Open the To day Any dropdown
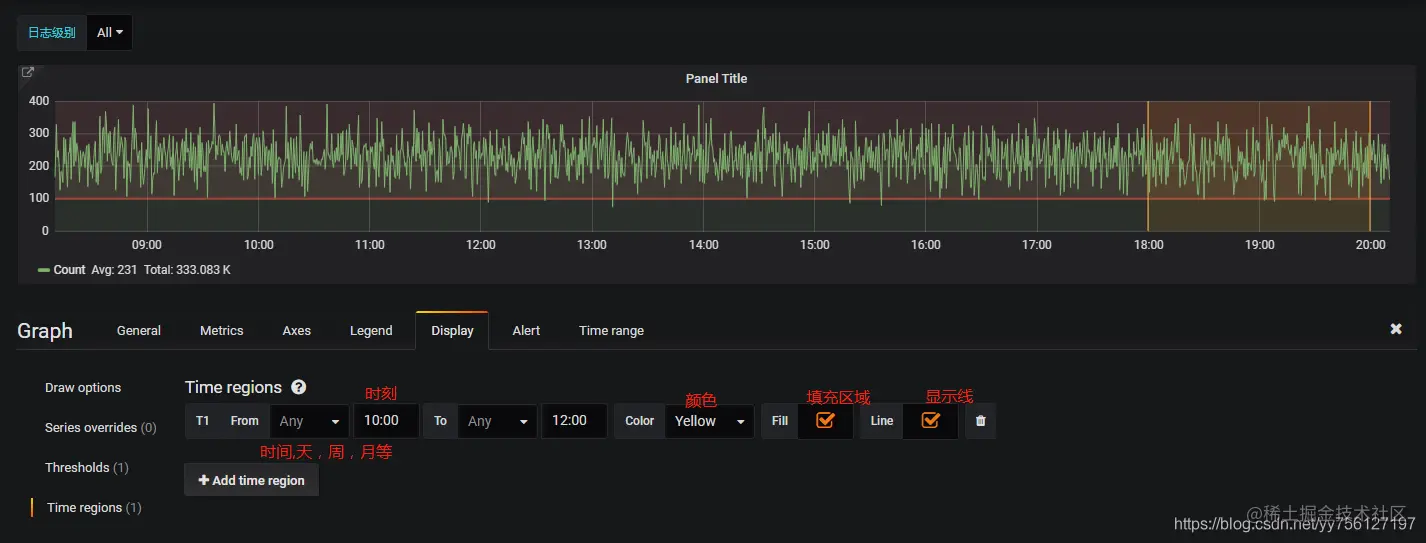The image size is (1426, 543). click(x=498, y=421)
